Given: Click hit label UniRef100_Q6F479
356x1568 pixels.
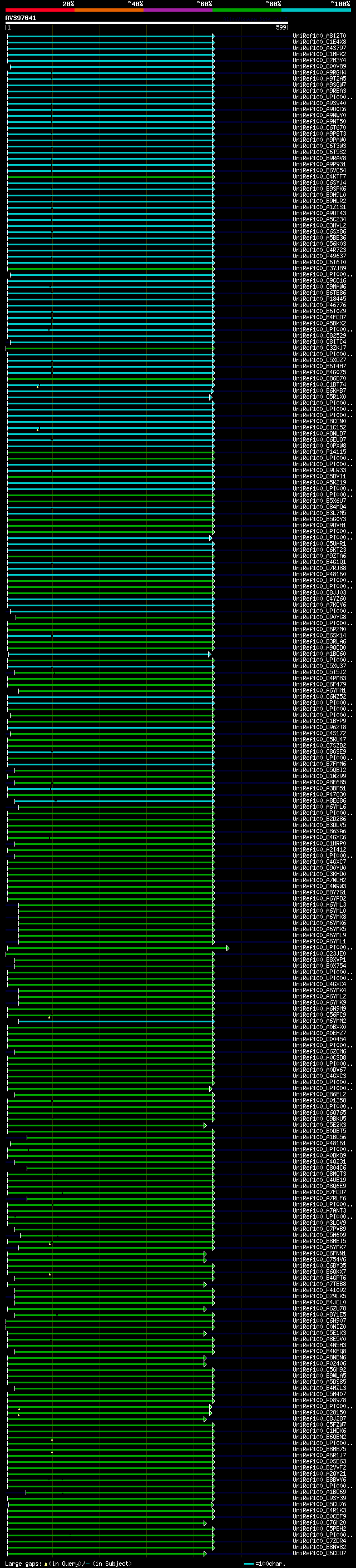Looking at the screenshot, I should click(x=319, y=684).
